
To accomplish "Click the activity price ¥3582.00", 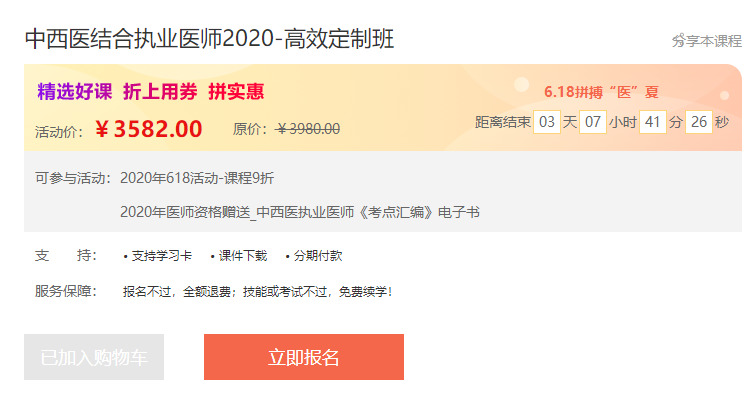I will click(148, 129).
